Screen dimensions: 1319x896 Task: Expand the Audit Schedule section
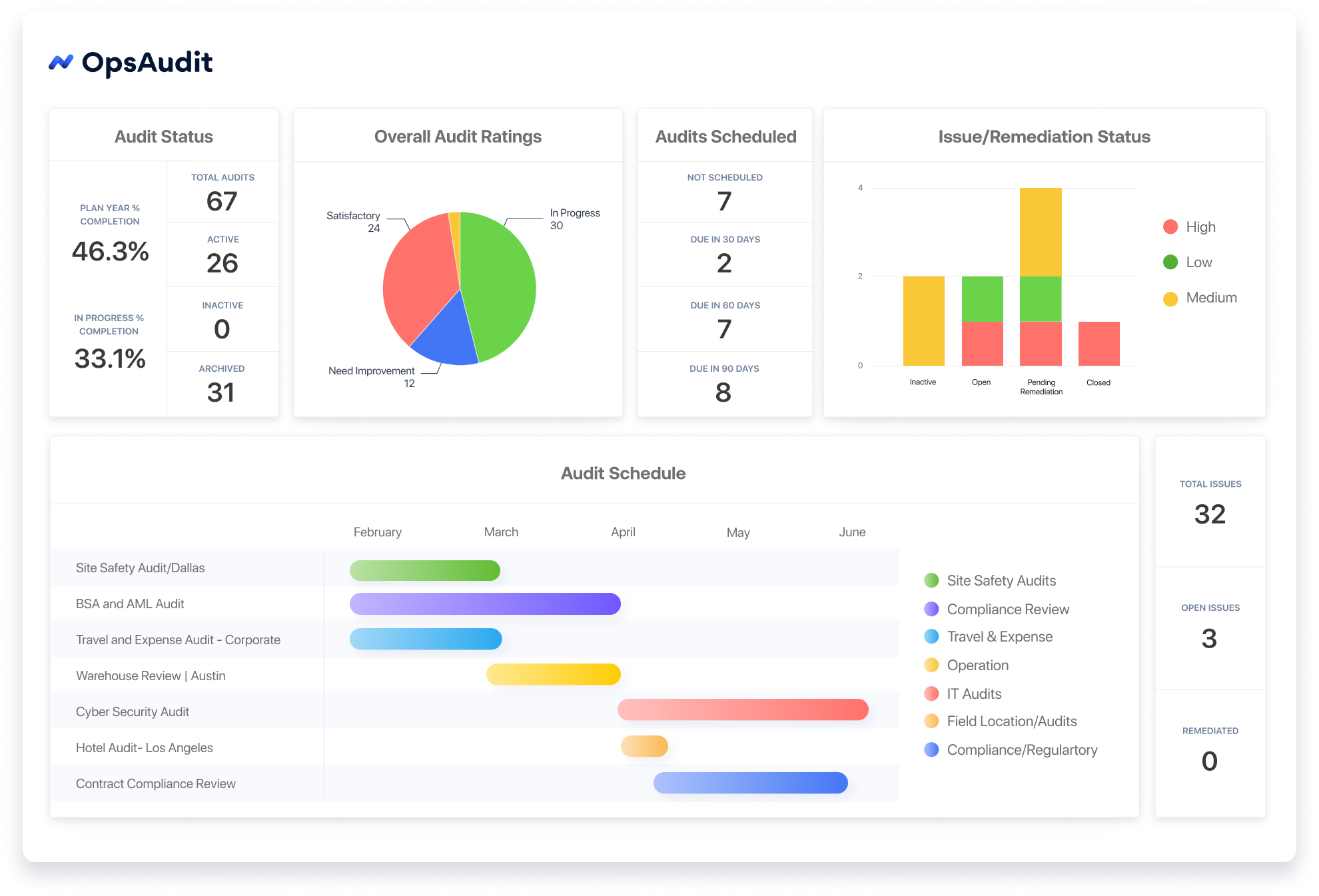coord(623,473)
